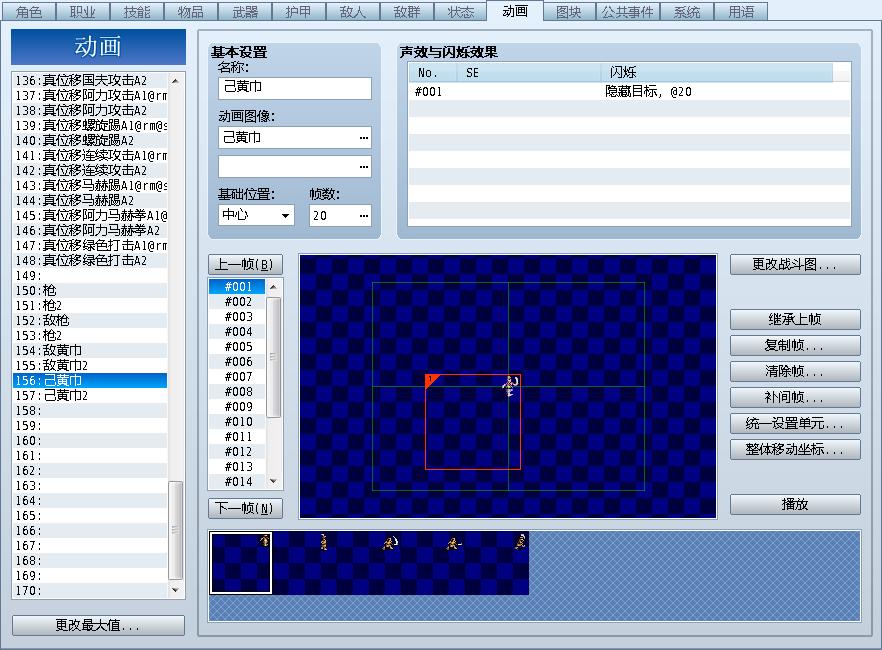Click the 上一帧(B) button

coord(245,264)
